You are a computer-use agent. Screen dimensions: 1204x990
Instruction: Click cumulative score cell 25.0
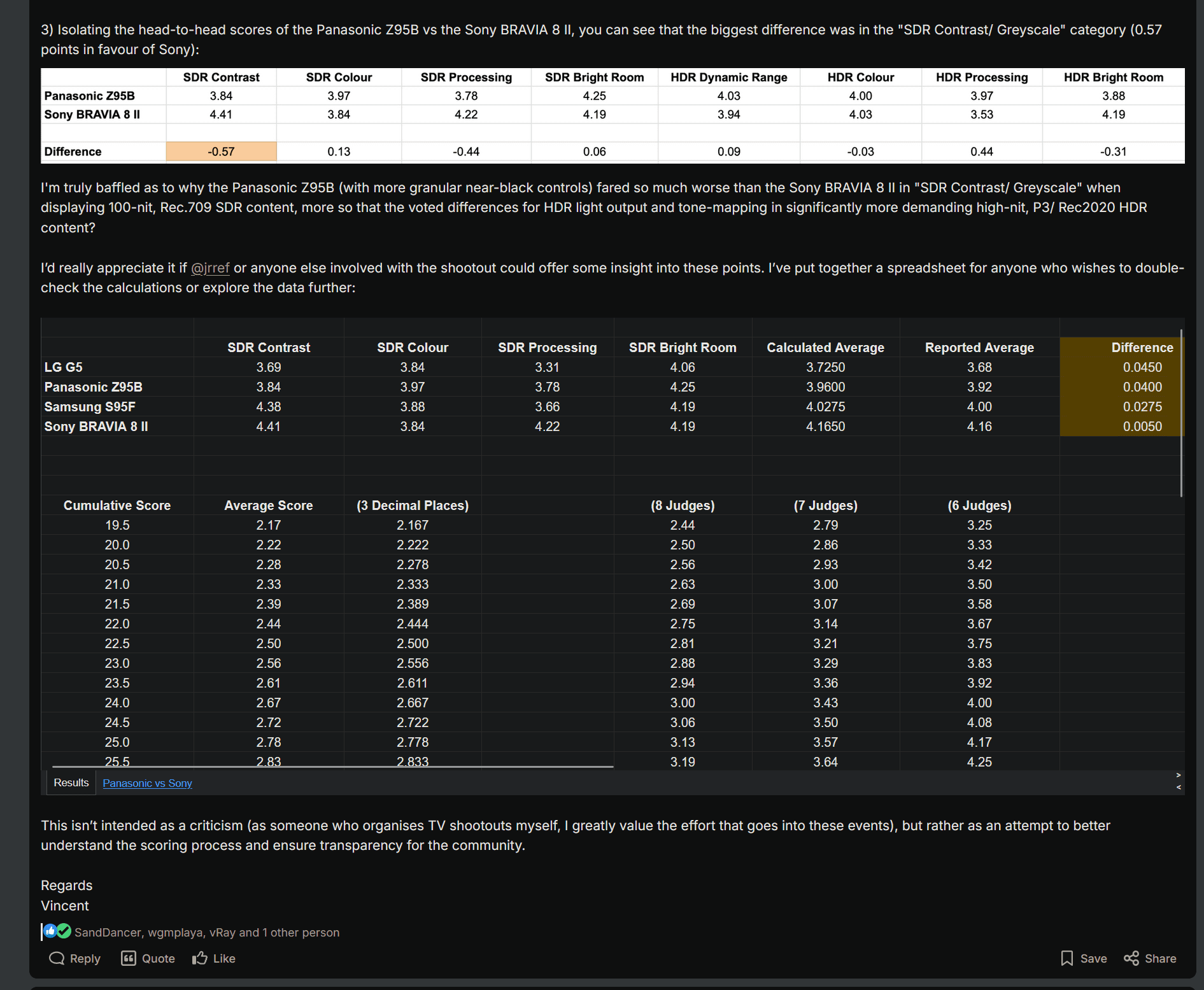coord(117,742)
